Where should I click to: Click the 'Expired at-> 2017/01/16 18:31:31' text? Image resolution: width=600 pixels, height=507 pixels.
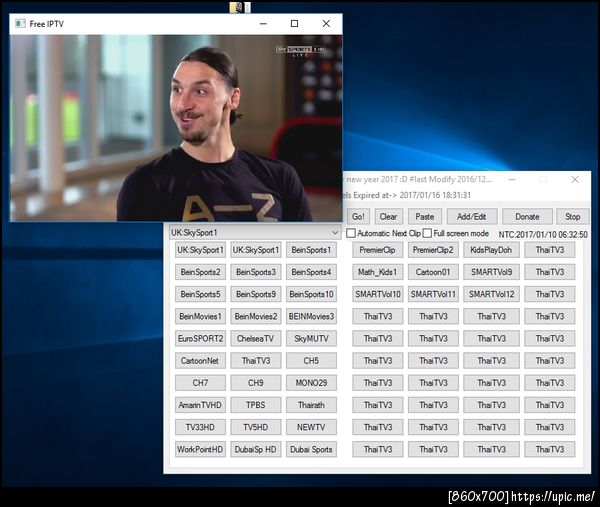pyautogui.click(x=412, y=195)
